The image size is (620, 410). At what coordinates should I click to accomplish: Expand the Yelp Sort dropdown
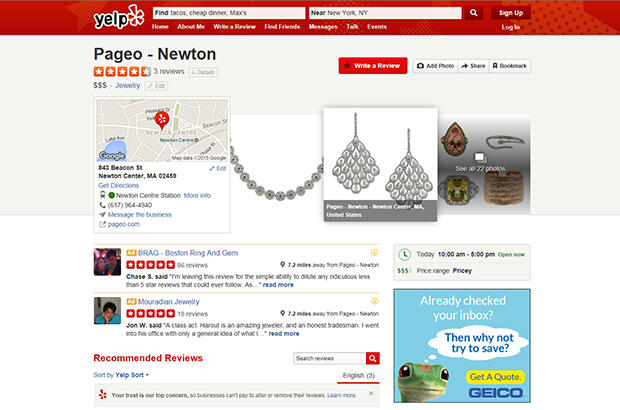pos(132,375)
